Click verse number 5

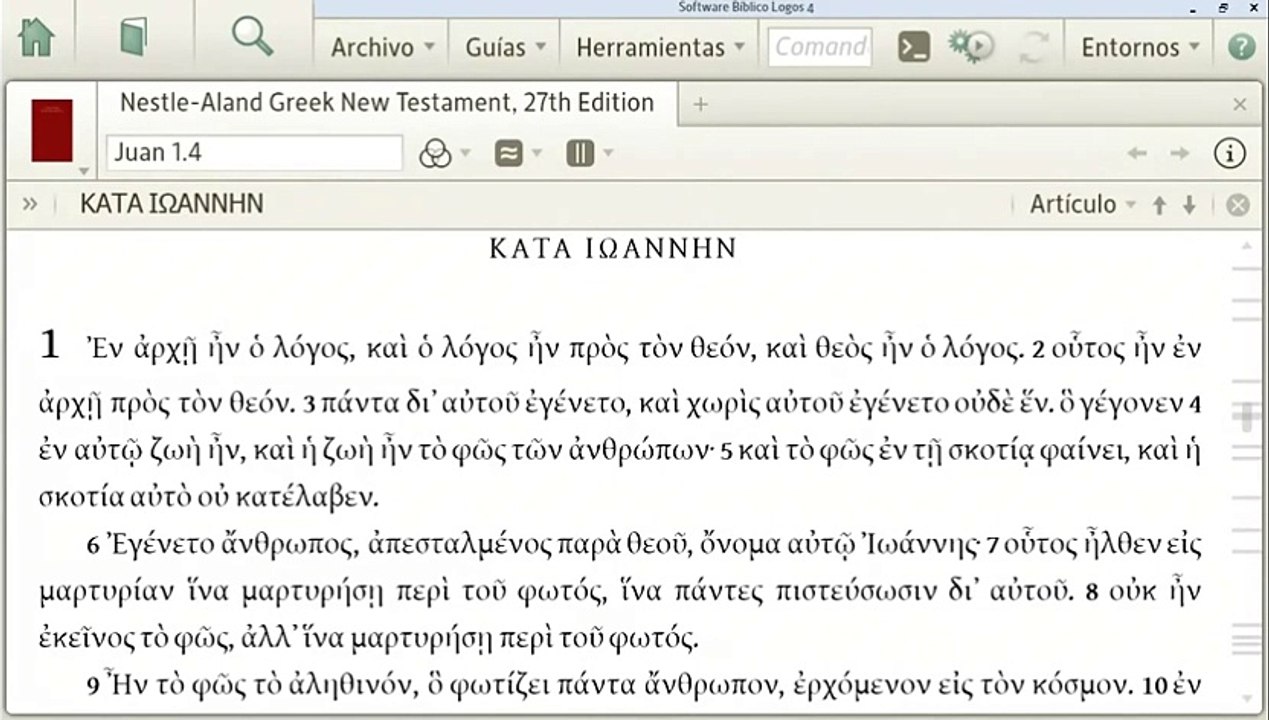[x=727, y=452]
